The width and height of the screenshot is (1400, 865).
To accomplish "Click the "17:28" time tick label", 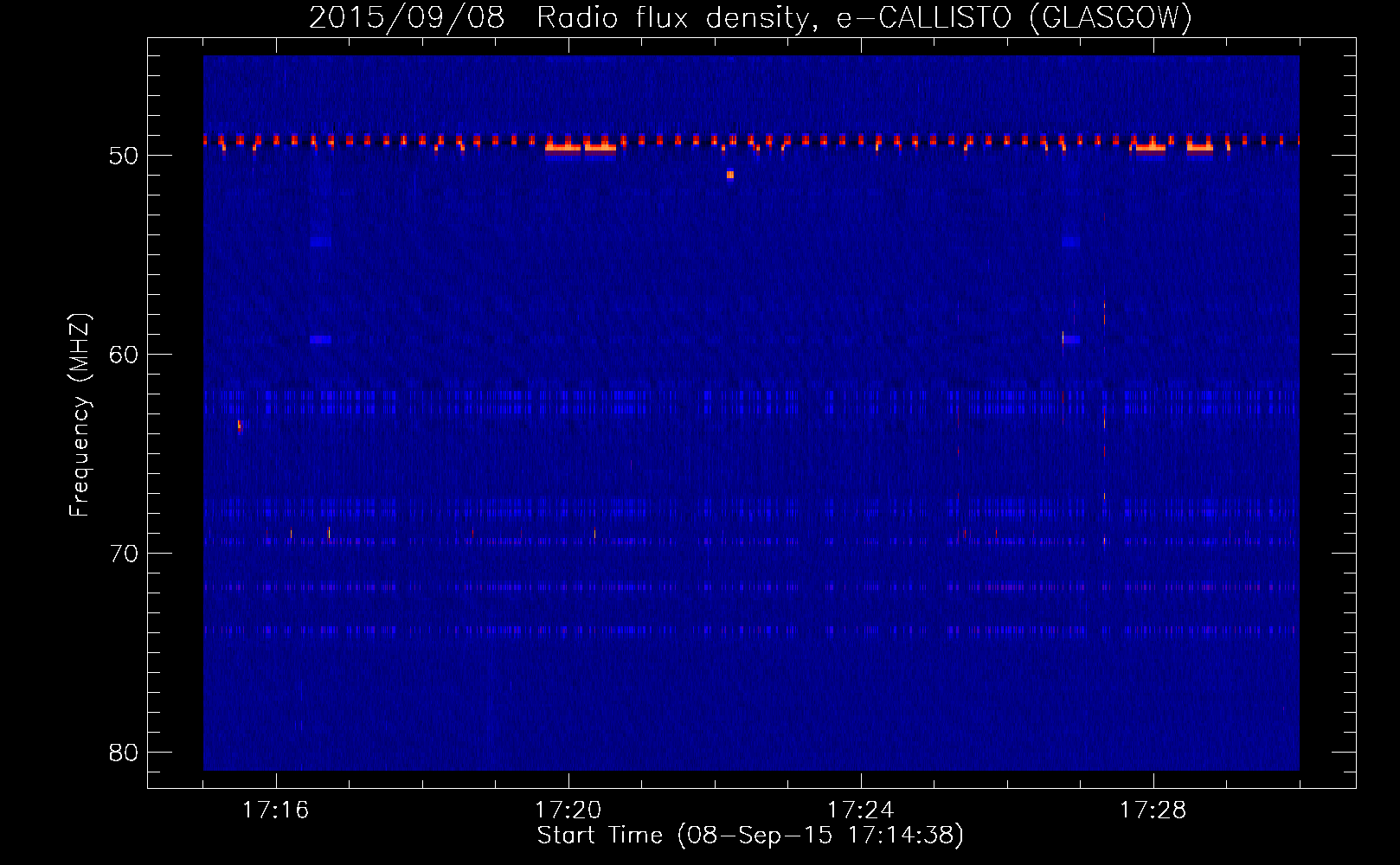I will coord(1153,811).
